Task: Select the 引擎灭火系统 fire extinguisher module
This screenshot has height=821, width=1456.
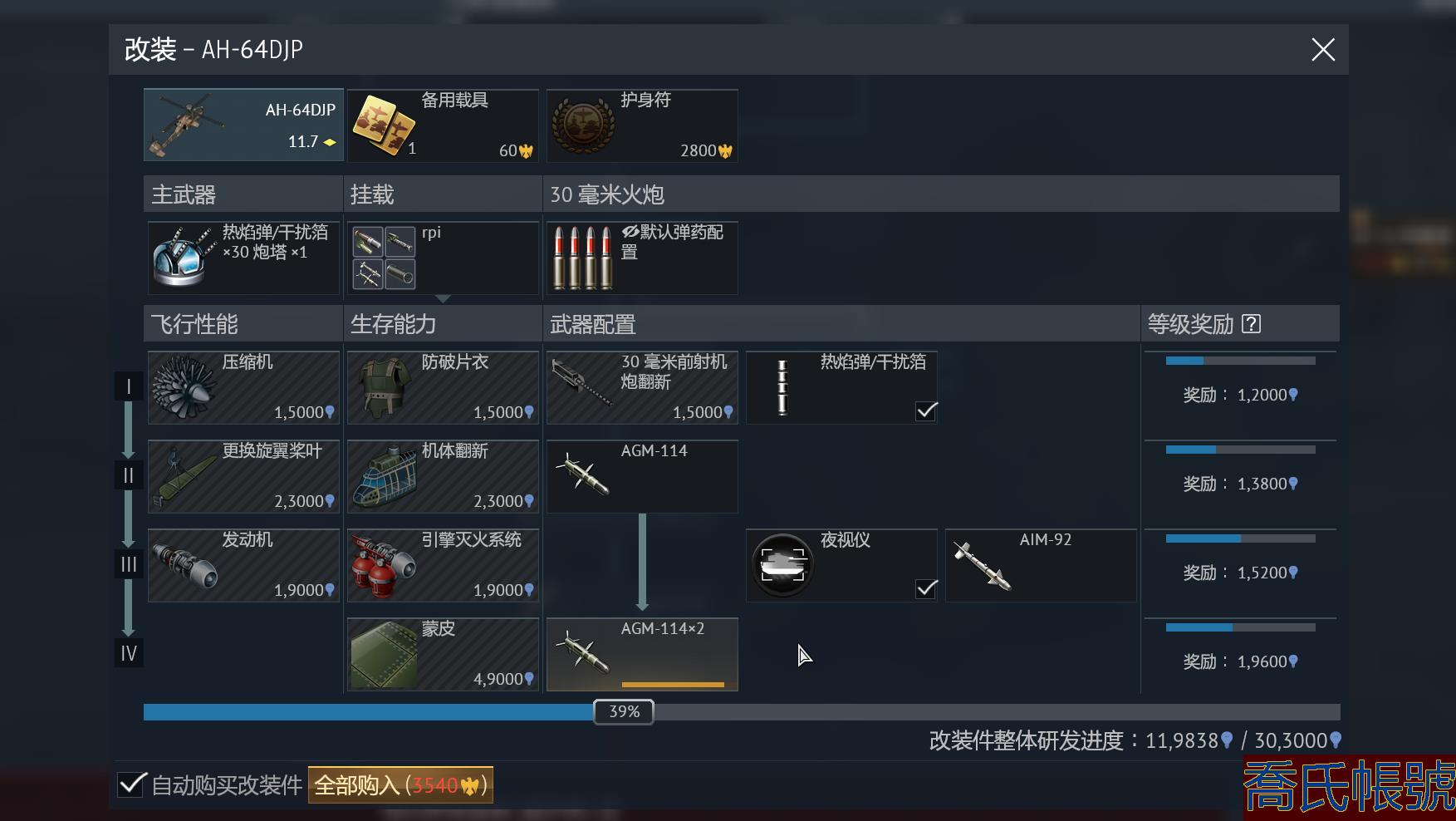Action: 443,565
